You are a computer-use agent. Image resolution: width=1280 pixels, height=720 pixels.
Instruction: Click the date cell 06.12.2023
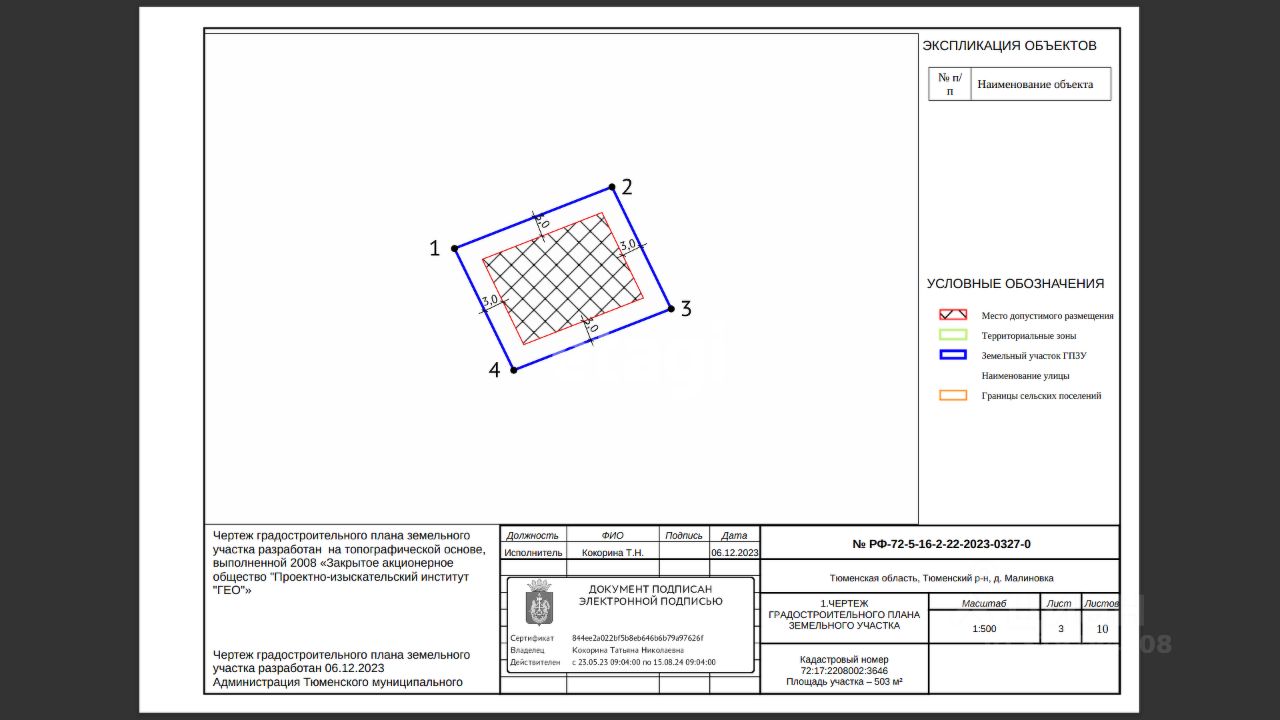pyautogui.click(x=735, y=552)
